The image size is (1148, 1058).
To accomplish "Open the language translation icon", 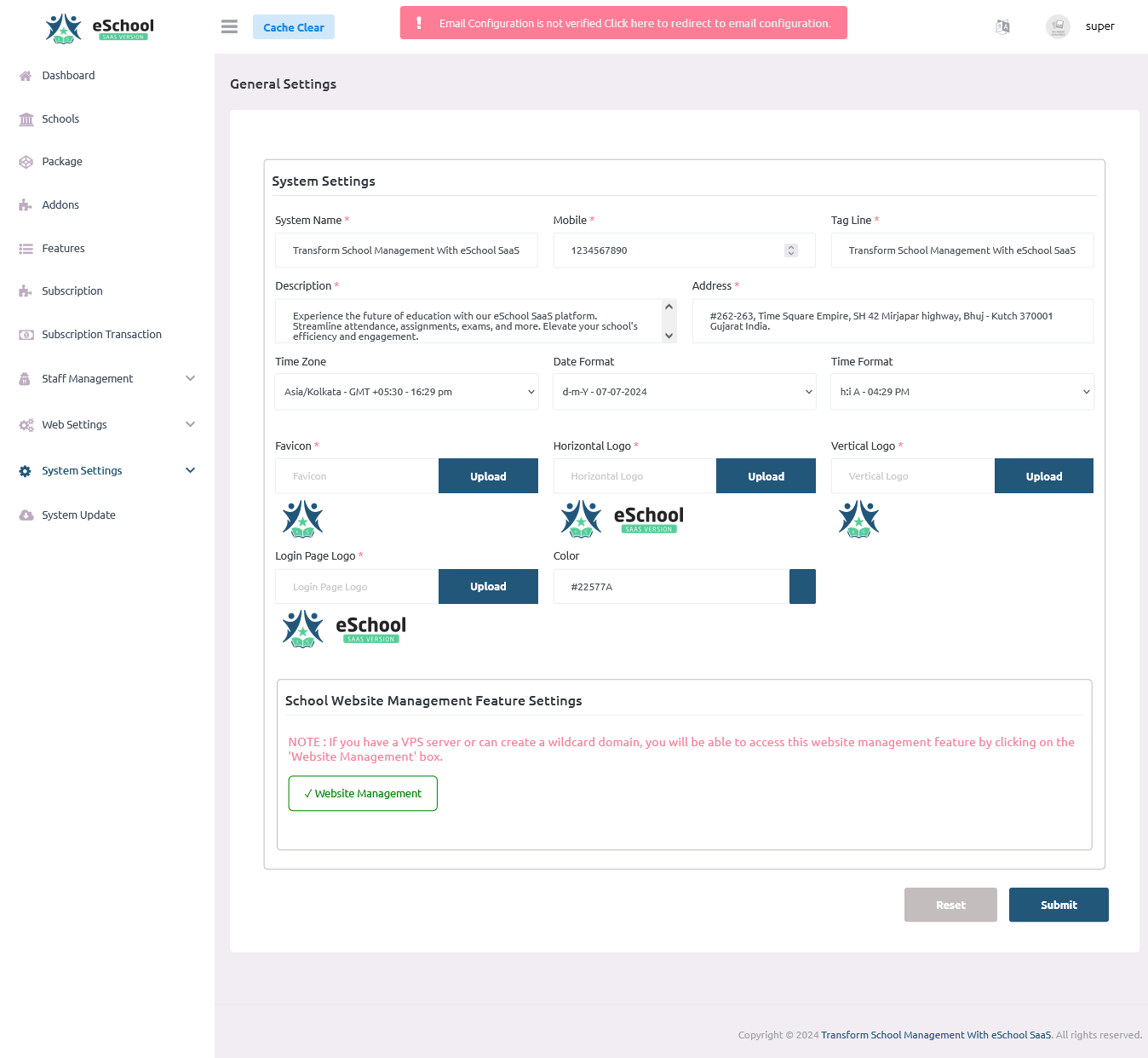I will coord(1002,26).
